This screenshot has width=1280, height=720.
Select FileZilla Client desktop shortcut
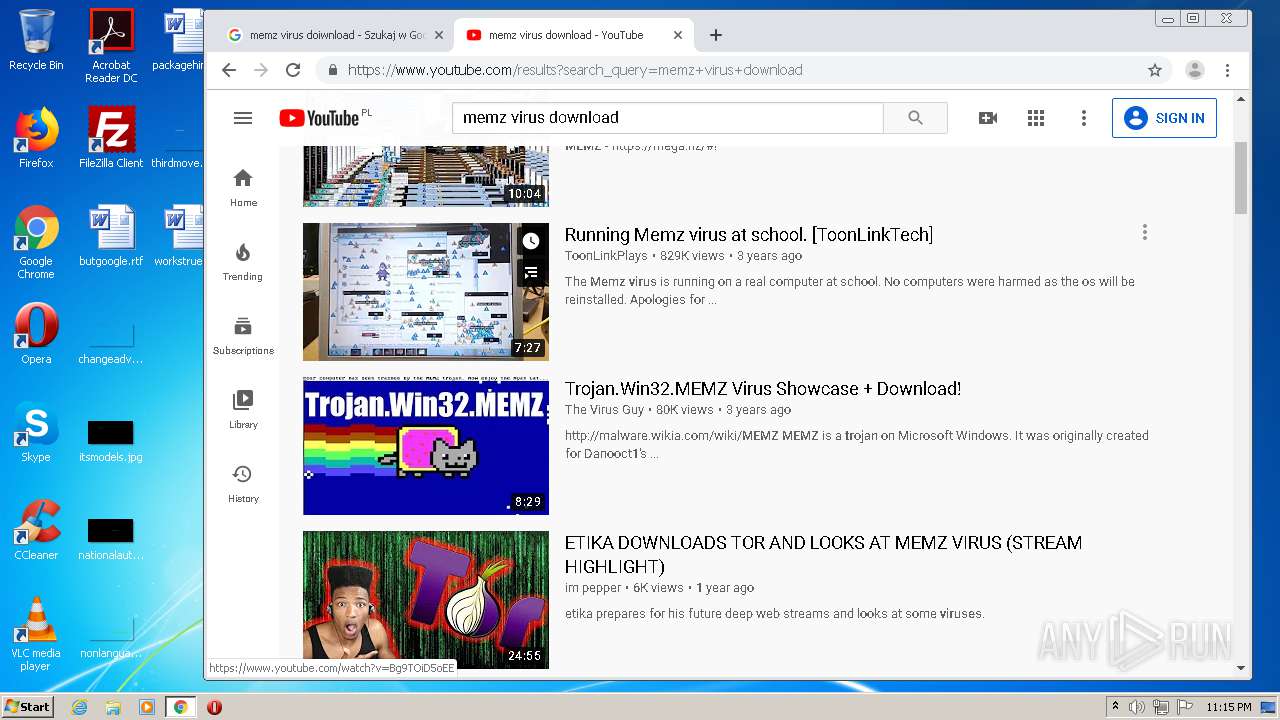[x=111, y=138]
